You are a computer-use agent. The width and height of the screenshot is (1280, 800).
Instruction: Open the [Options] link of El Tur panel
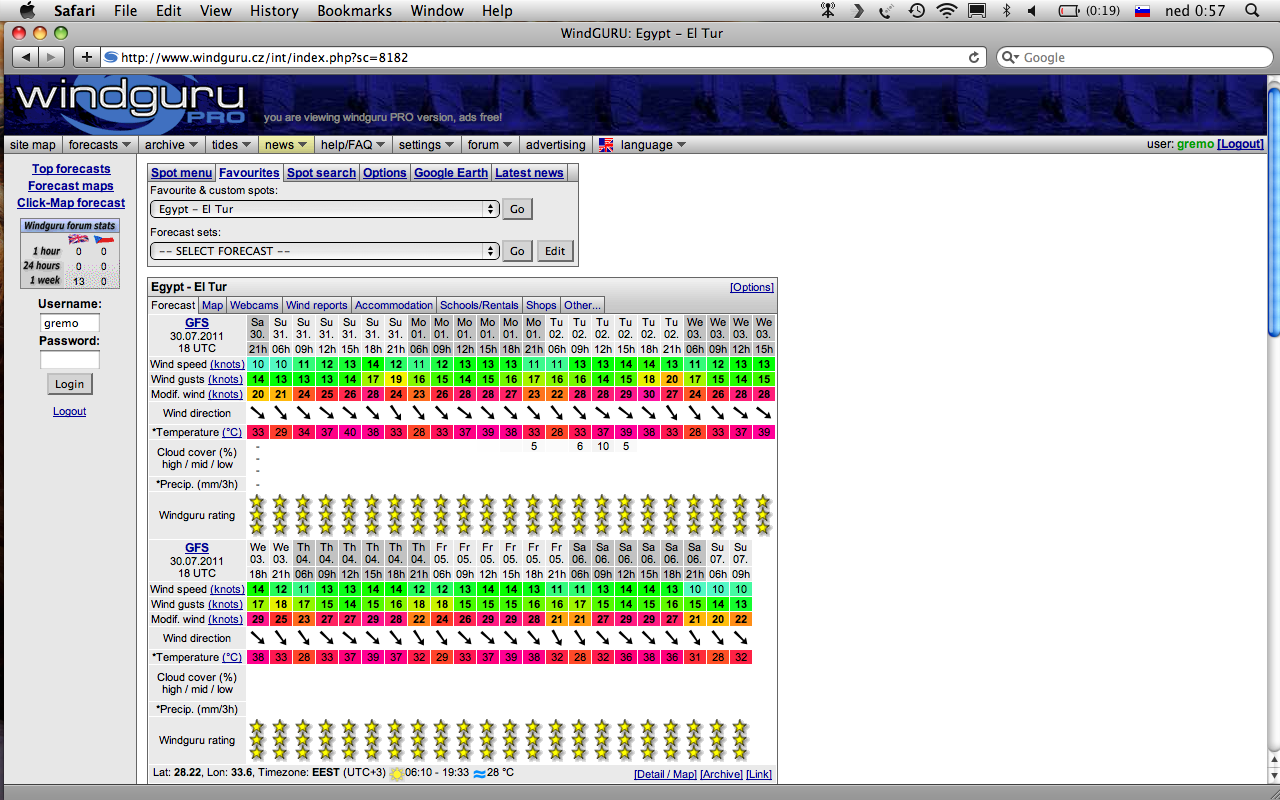point(752,287)
